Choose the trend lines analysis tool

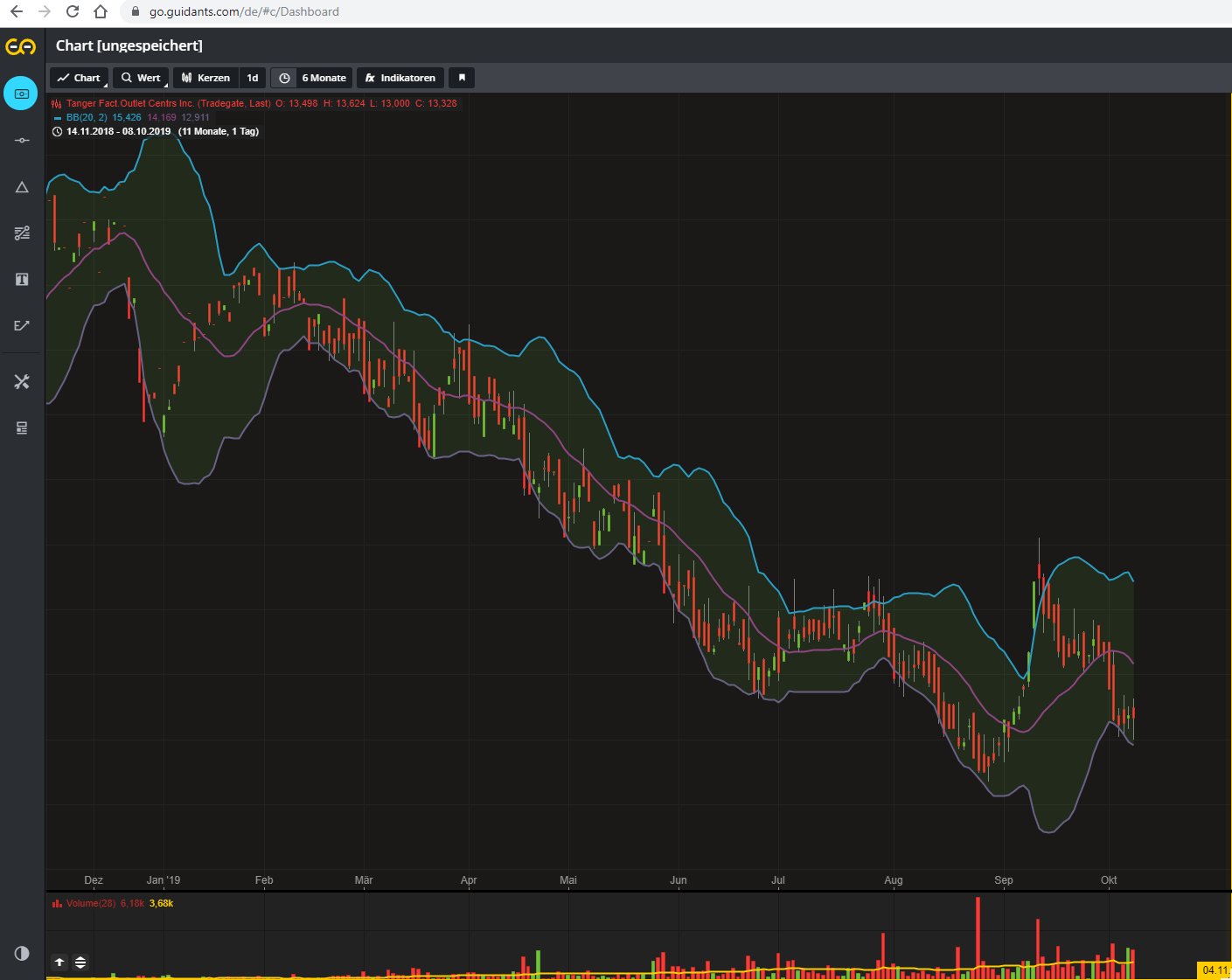pos(22,233)
